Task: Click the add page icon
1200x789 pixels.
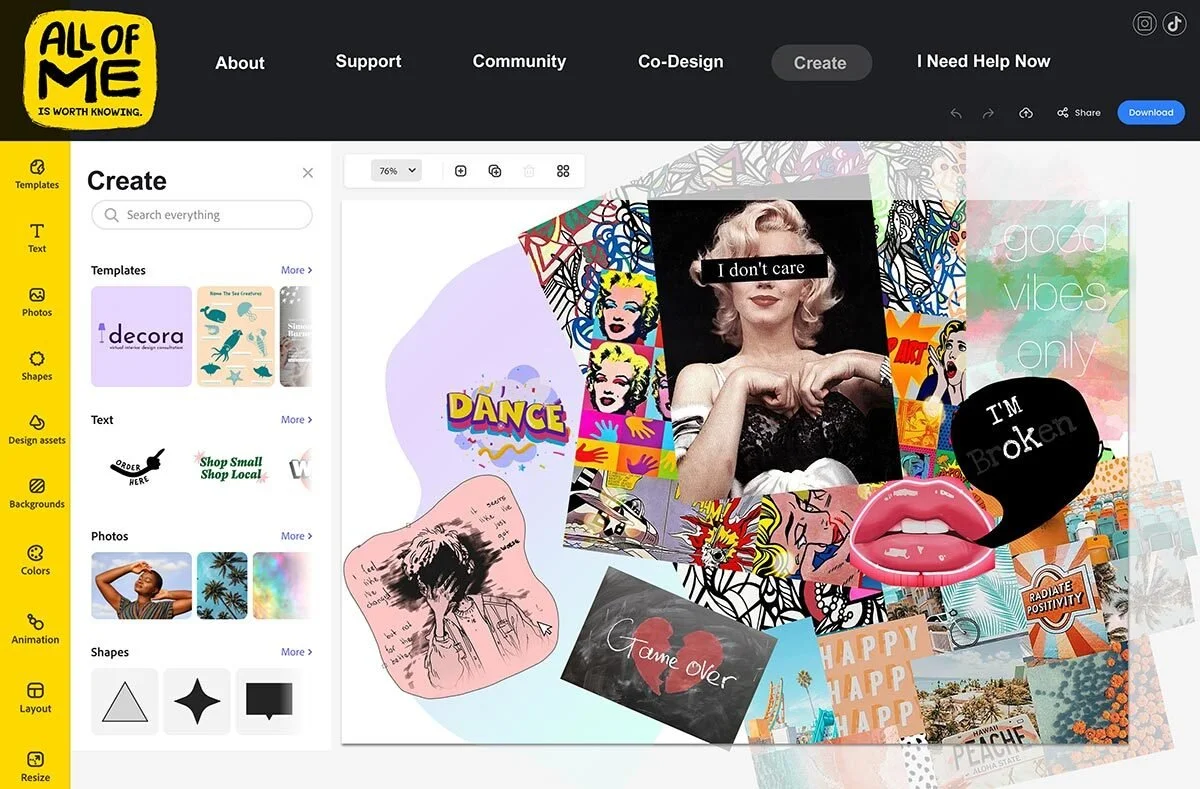Action: click(461, 171)
